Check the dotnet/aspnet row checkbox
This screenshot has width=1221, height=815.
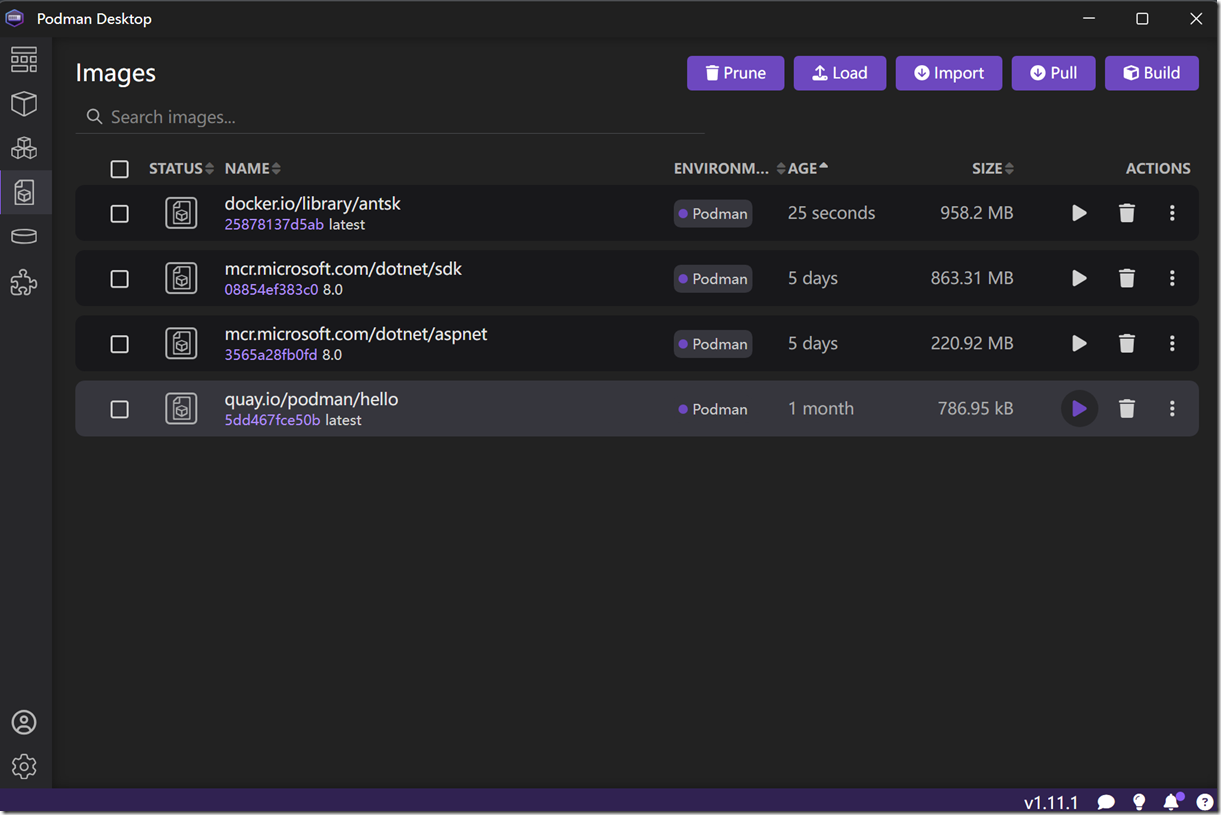coord(119,344)
